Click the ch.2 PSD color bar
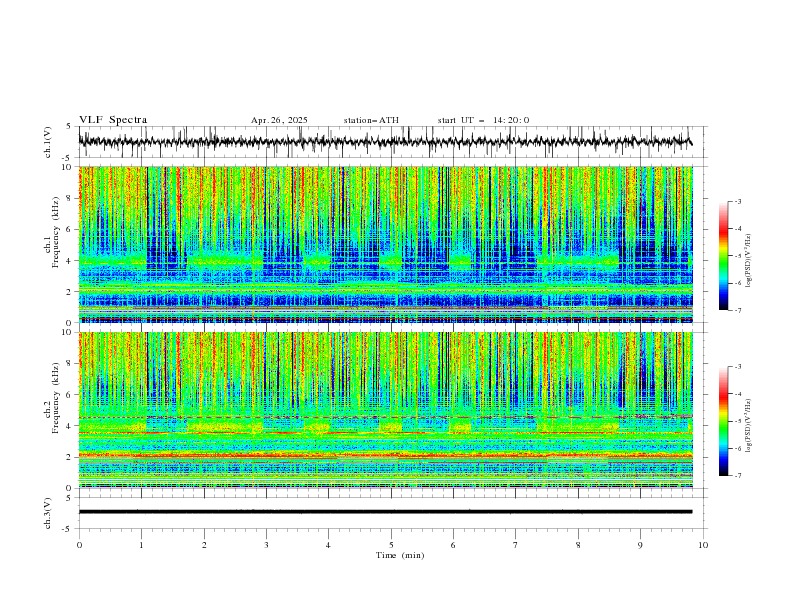The height and width of the screenshot is (612, 792). tap(723, 421)
